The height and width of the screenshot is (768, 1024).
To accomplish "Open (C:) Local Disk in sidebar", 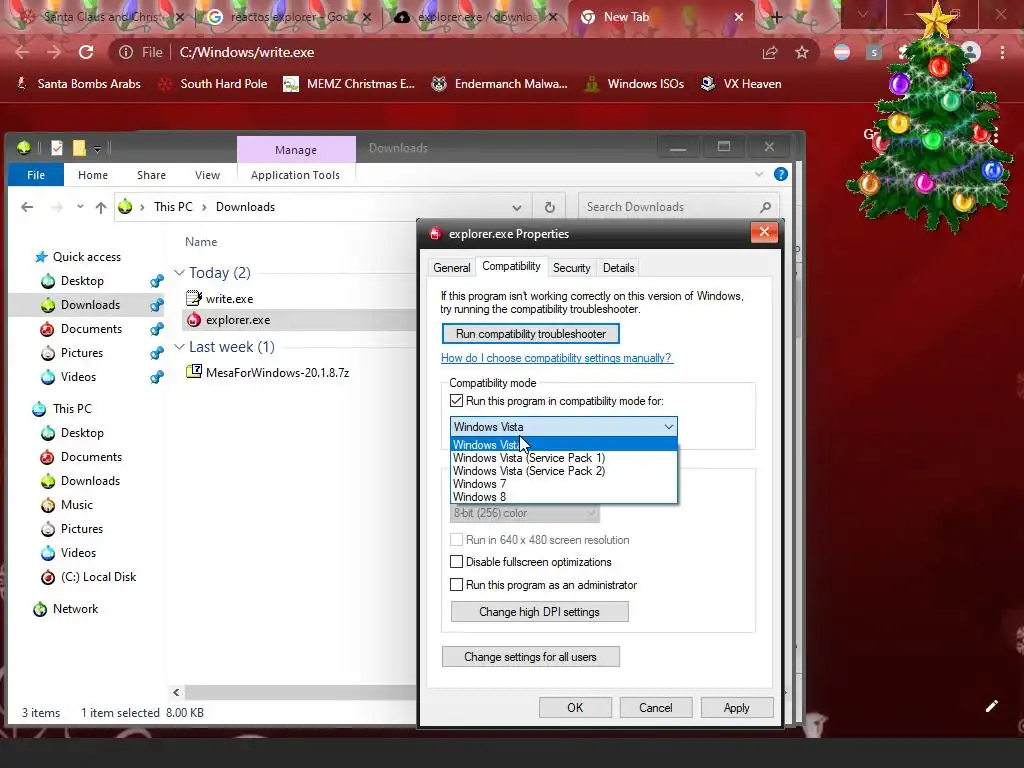I will (x=98, y=577).
